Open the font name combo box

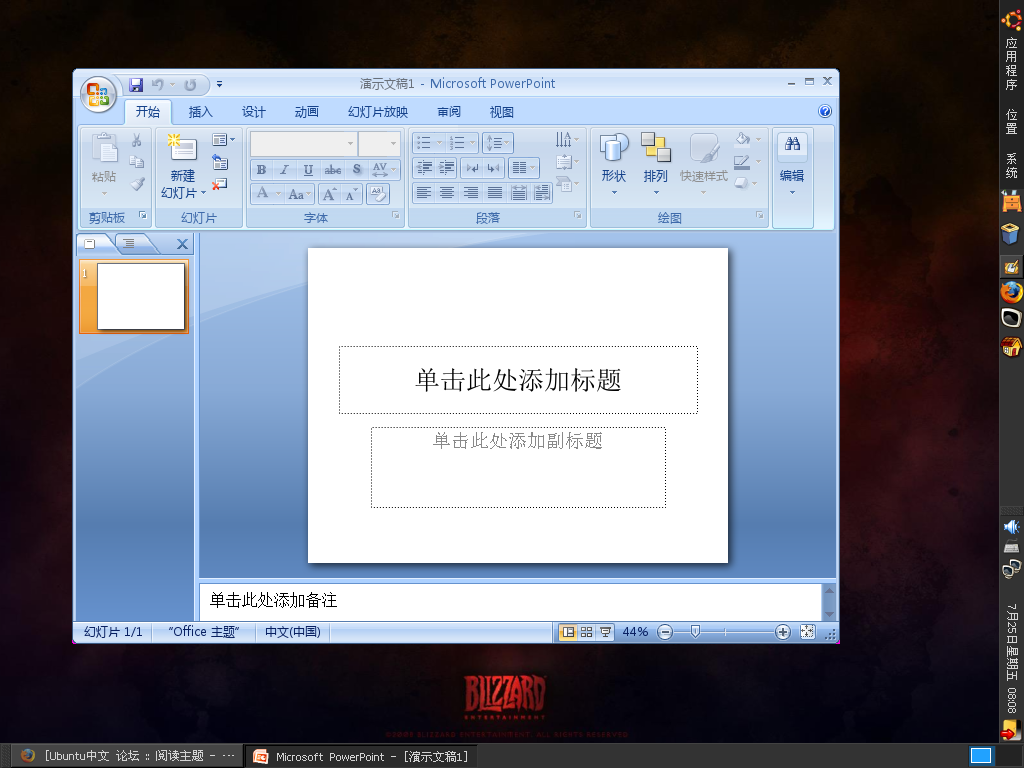tap(304, 143)
